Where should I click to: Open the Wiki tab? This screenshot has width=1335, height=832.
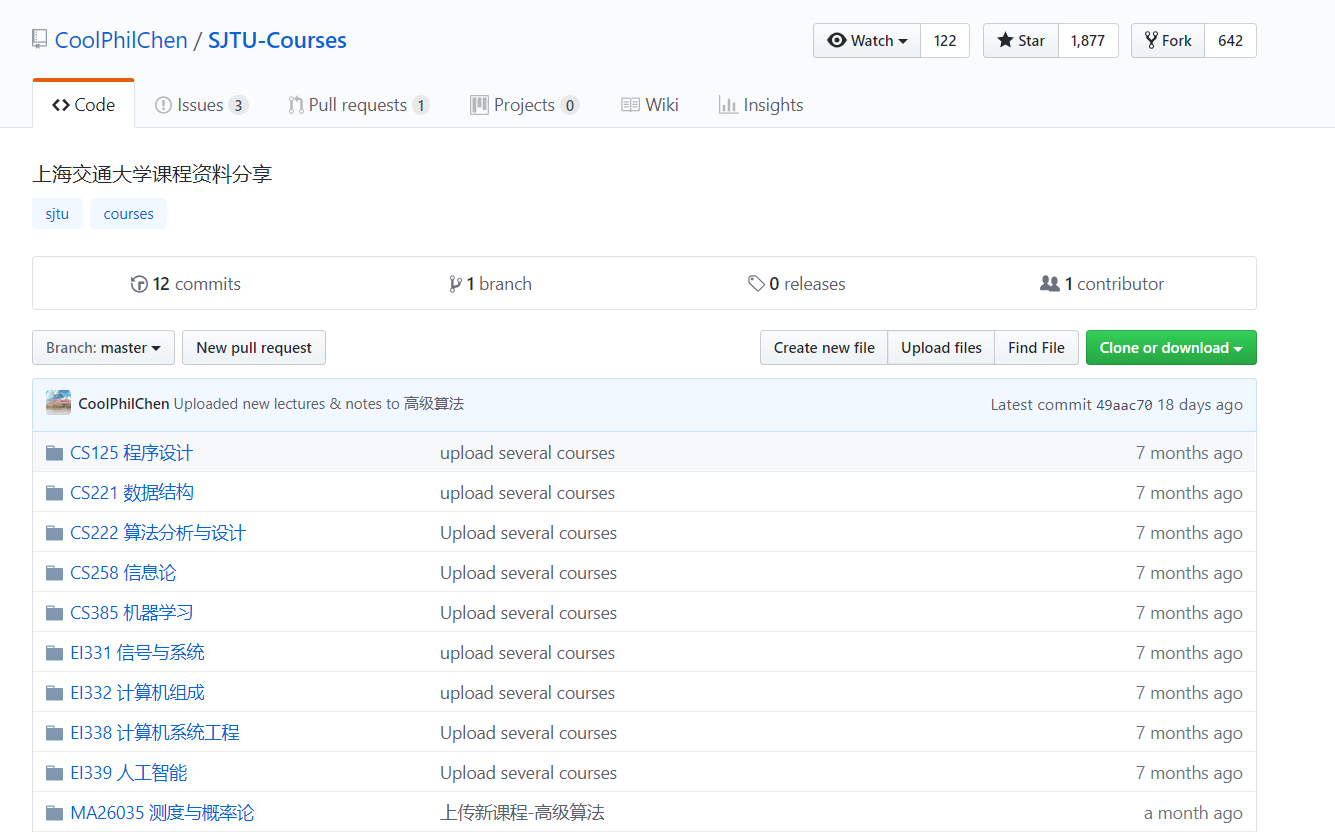click(x=650, y=105)
